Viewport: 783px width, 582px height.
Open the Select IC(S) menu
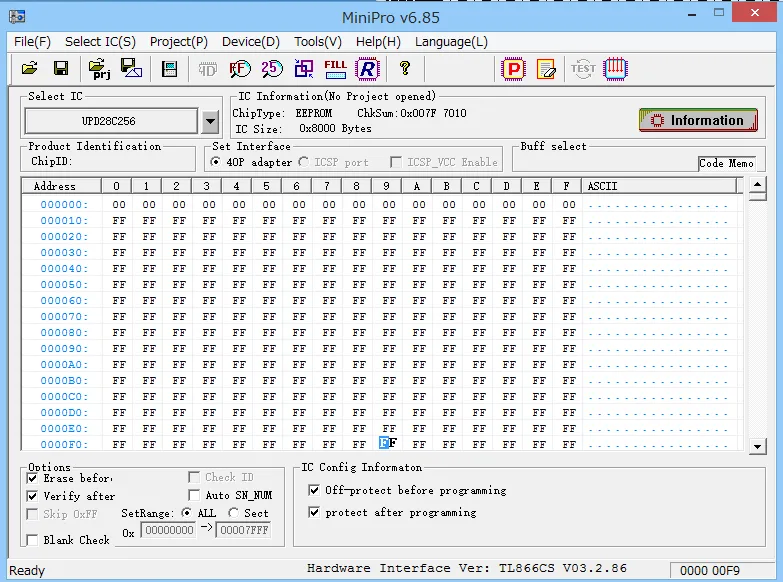click(100, 41)
